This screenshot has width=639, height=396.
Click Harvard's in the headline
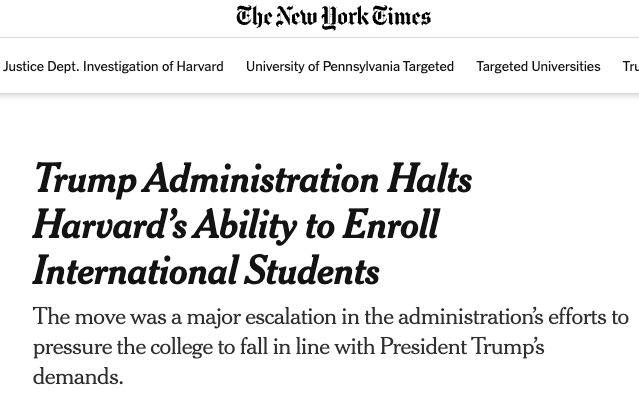point(110,225)
